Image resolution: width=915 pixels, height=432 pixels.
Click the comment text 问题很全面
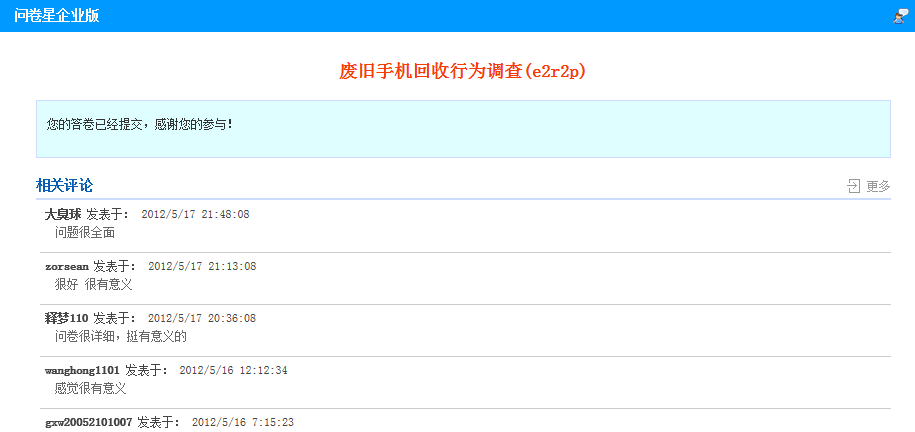(85, 232)
